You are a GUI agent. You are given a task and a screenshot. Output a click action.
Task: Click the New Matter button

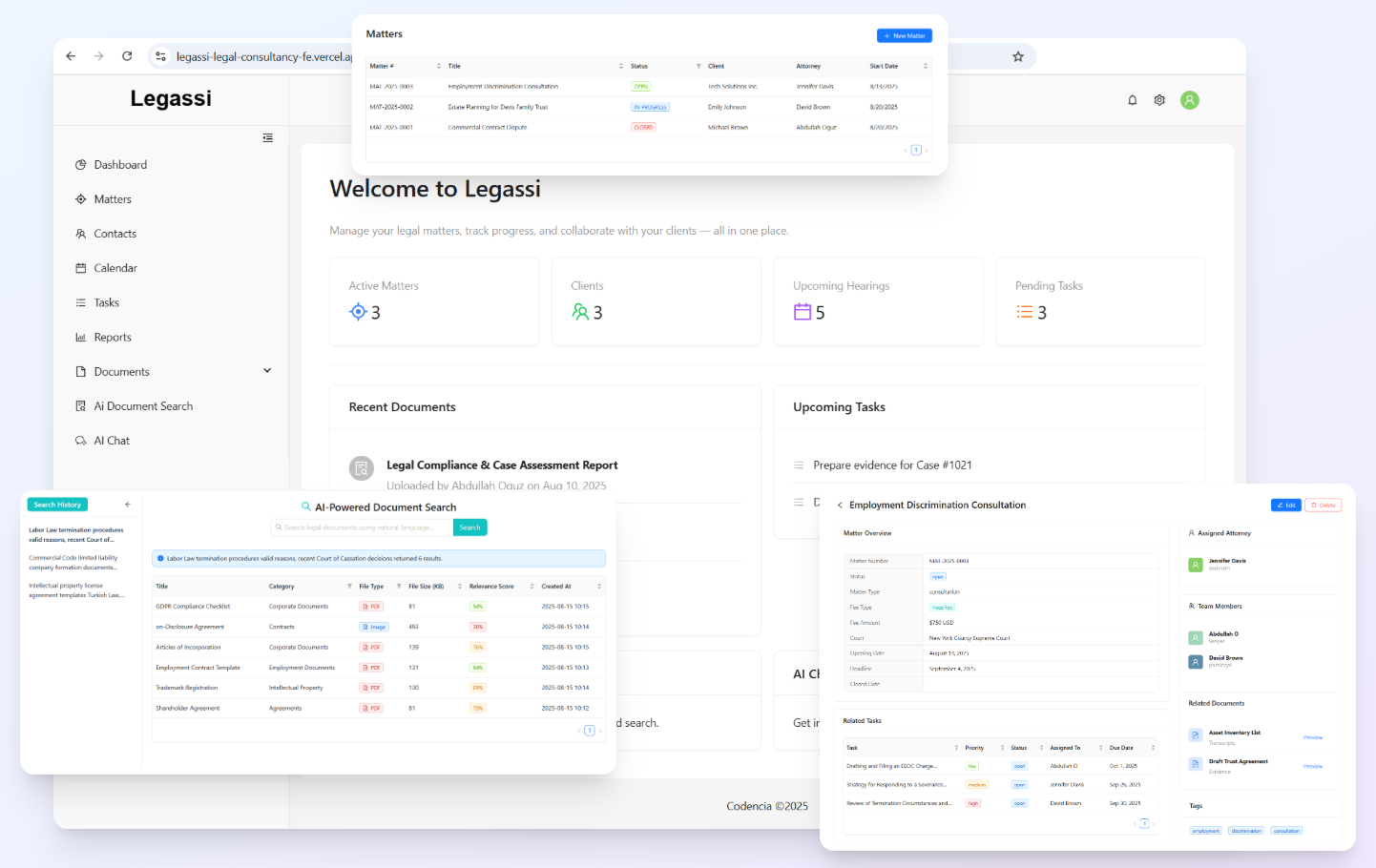[x=904, y=35]
